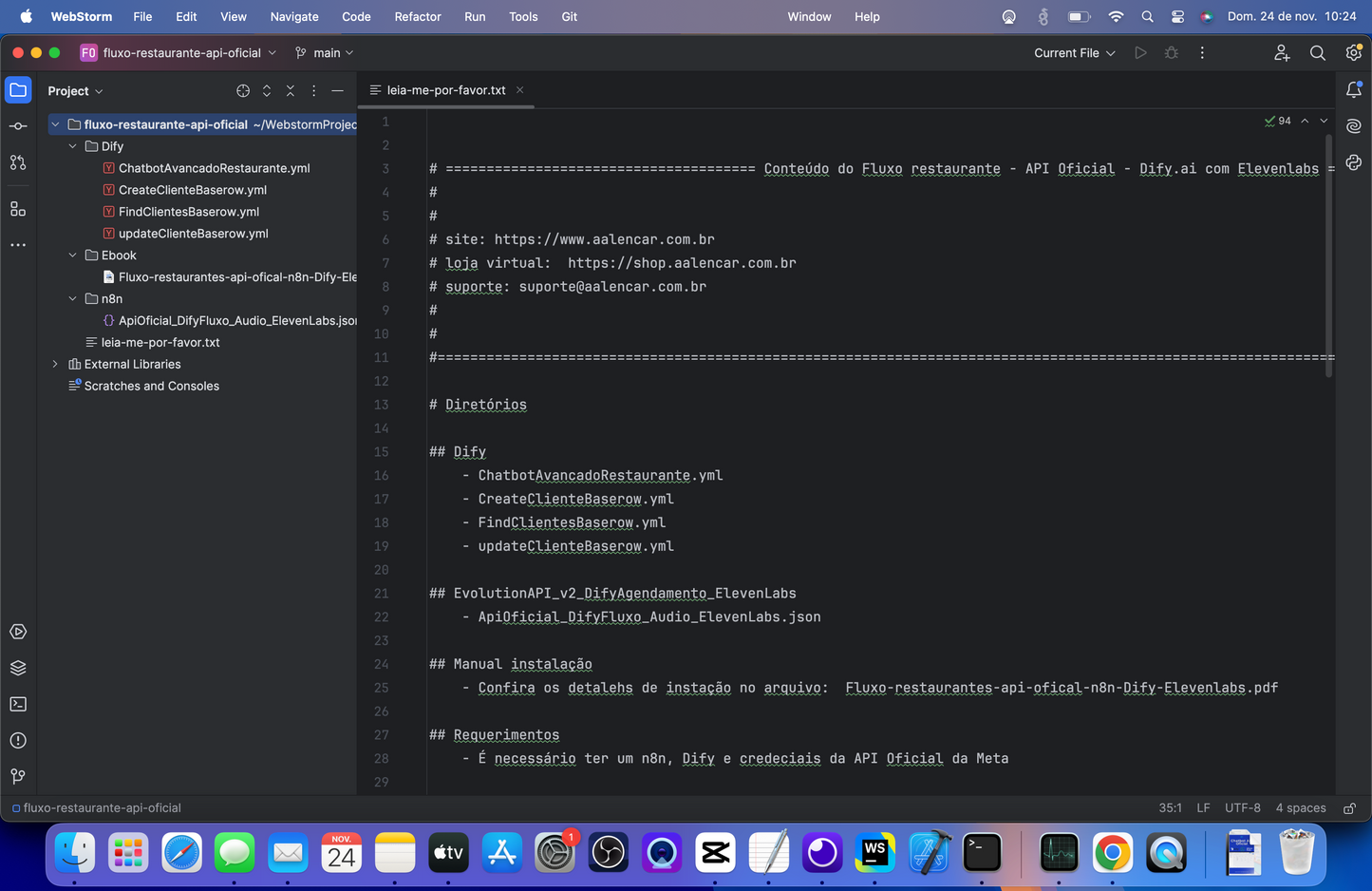Open the Commit tool window
The height and width of the screenshot is (891, 1372).
click(18, 125)
